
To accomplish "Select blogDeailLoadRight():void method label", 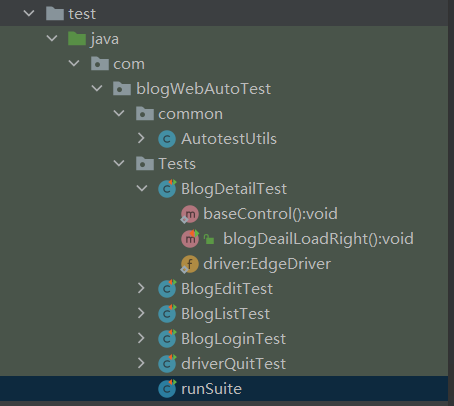I will coord(318,239).
